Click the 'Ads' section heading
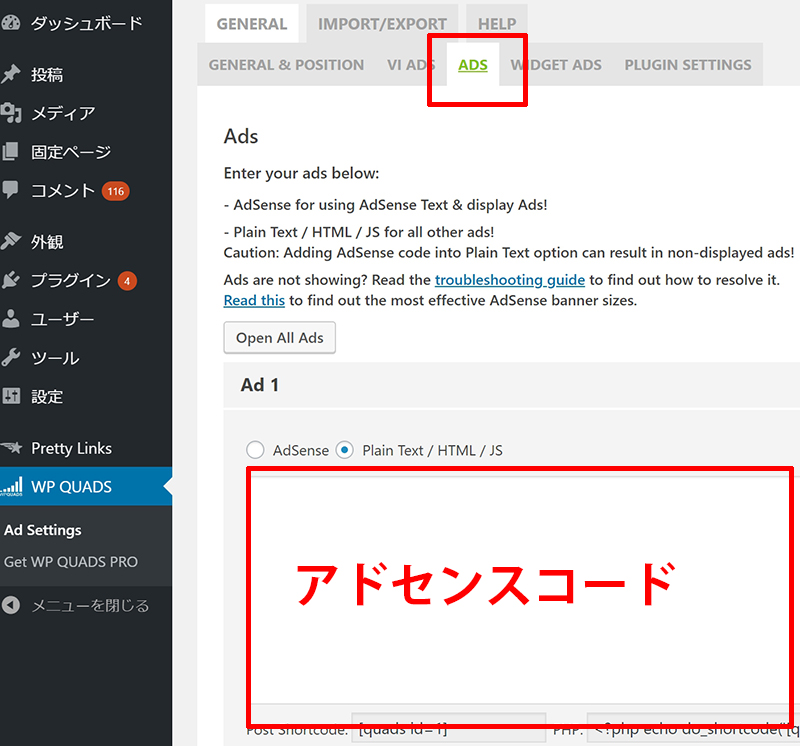Image resolution: width=800 pixels, height=746 pixels. [241, 136]
